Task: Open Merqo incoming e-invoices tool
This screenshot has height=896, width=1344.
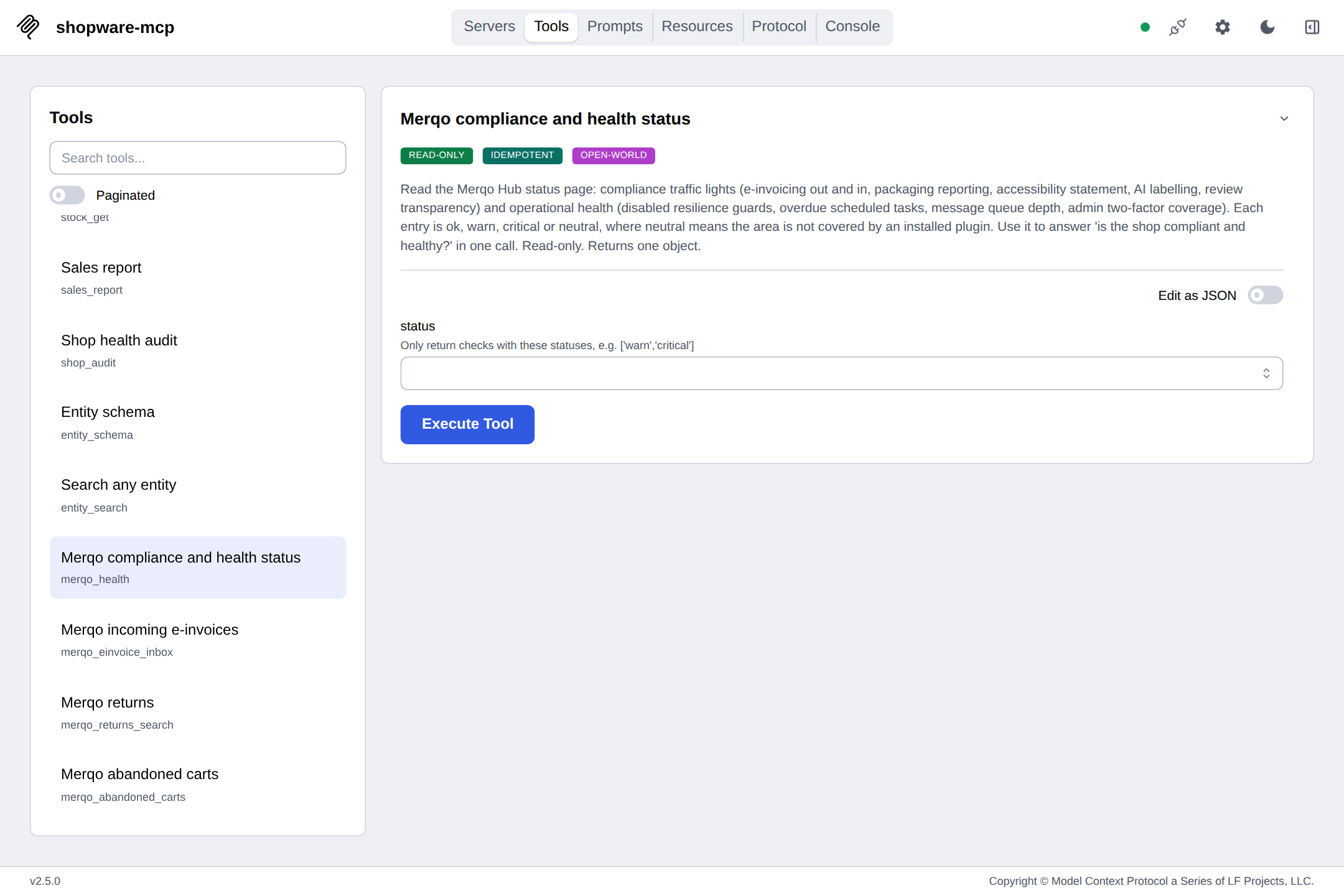Action: pos(198,640)
